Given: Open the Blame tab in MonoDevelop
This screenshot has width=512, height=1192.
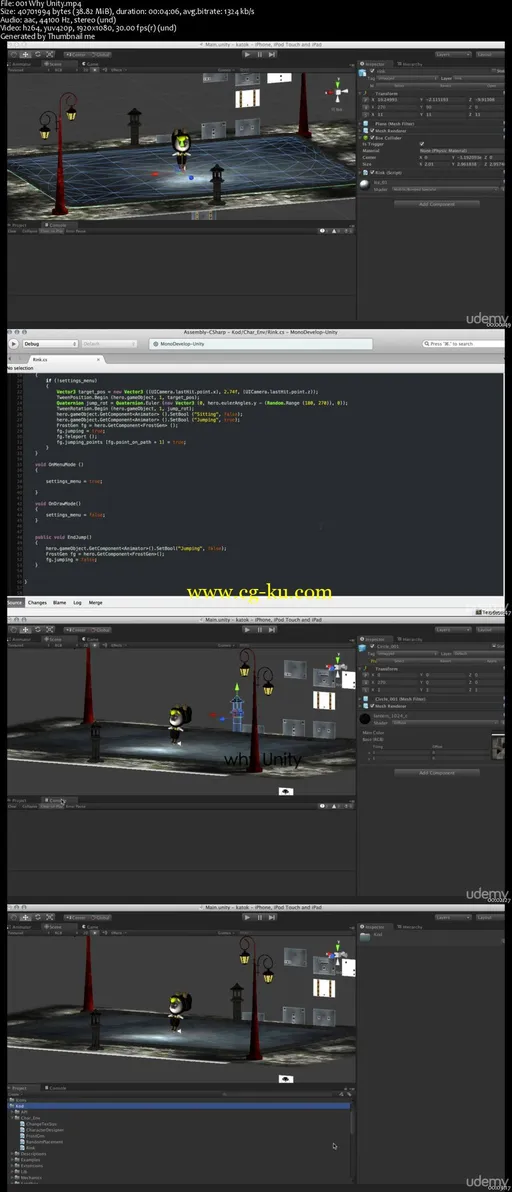Looking at the screenshot, I should pyautogui.click(x=59, y=602).
